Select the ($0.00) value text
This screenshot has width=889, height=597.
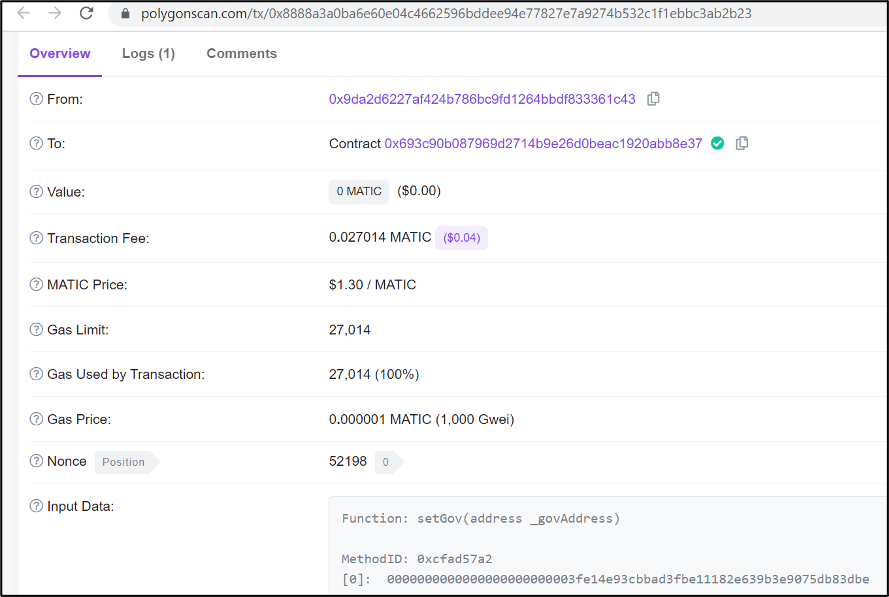click(419, 191)
